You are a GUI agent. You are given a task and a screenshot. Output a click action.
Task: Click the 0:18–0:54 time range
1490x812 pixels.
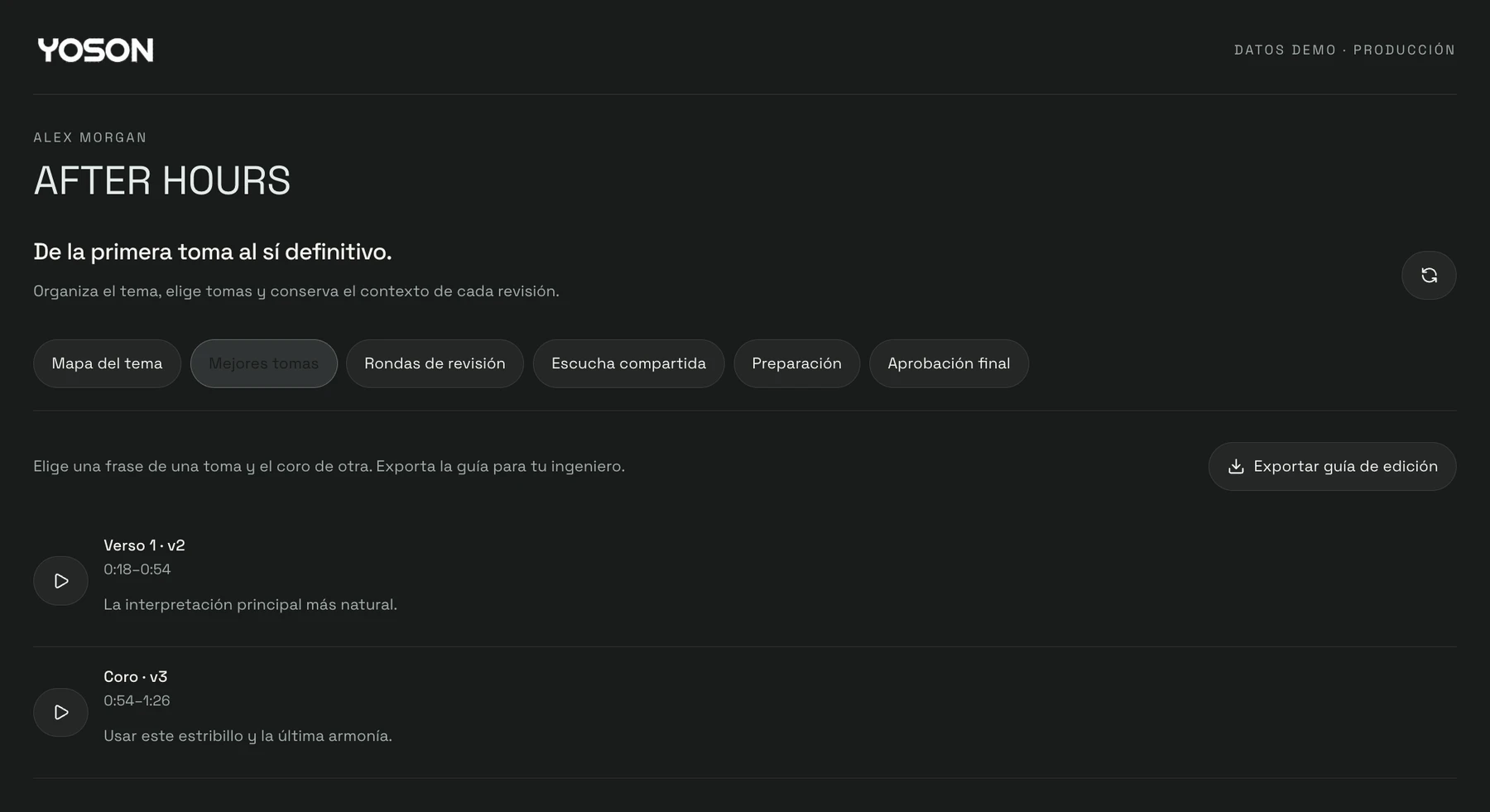tap(137, 569)
